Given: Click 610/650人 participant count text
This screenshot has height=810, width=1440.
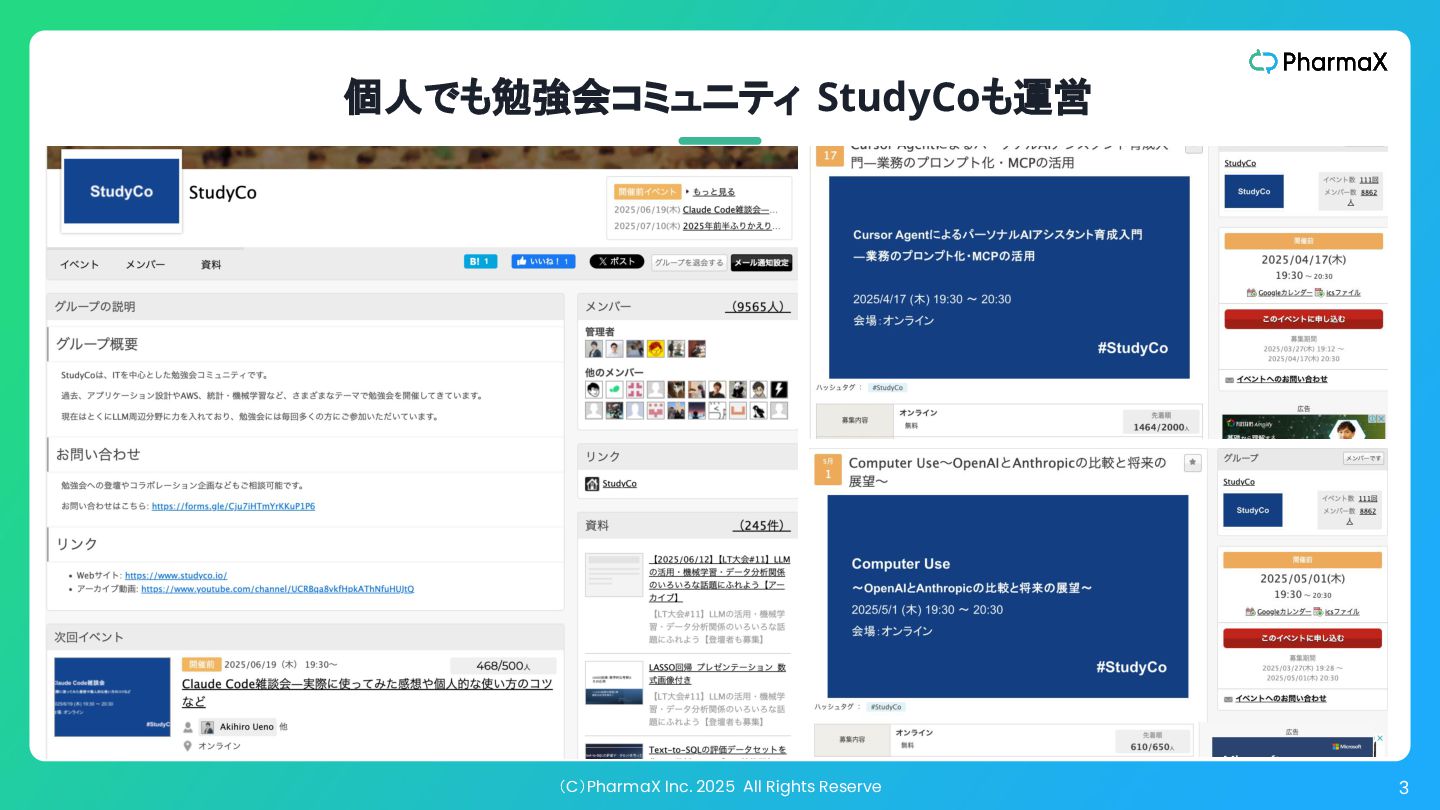Looking at the screenshot, I should [1161, 747].
